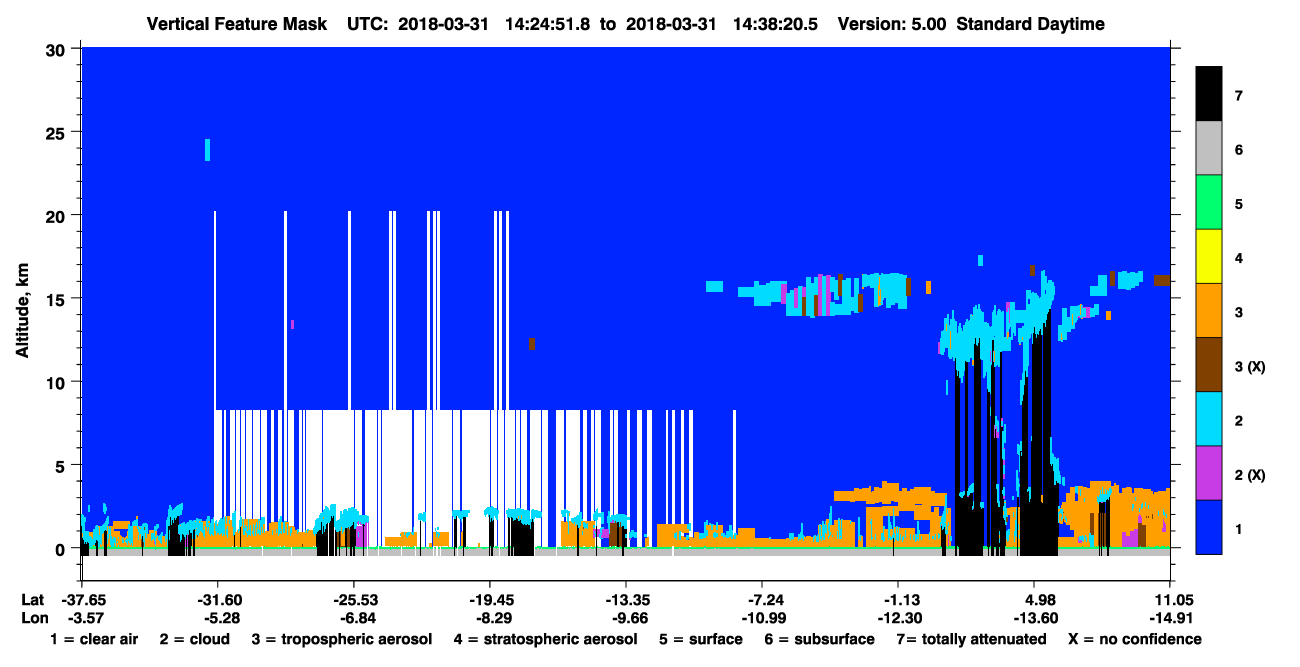Click the yellow color swatch labeled 4
1300x667 pixels.
coord(1209,256)
